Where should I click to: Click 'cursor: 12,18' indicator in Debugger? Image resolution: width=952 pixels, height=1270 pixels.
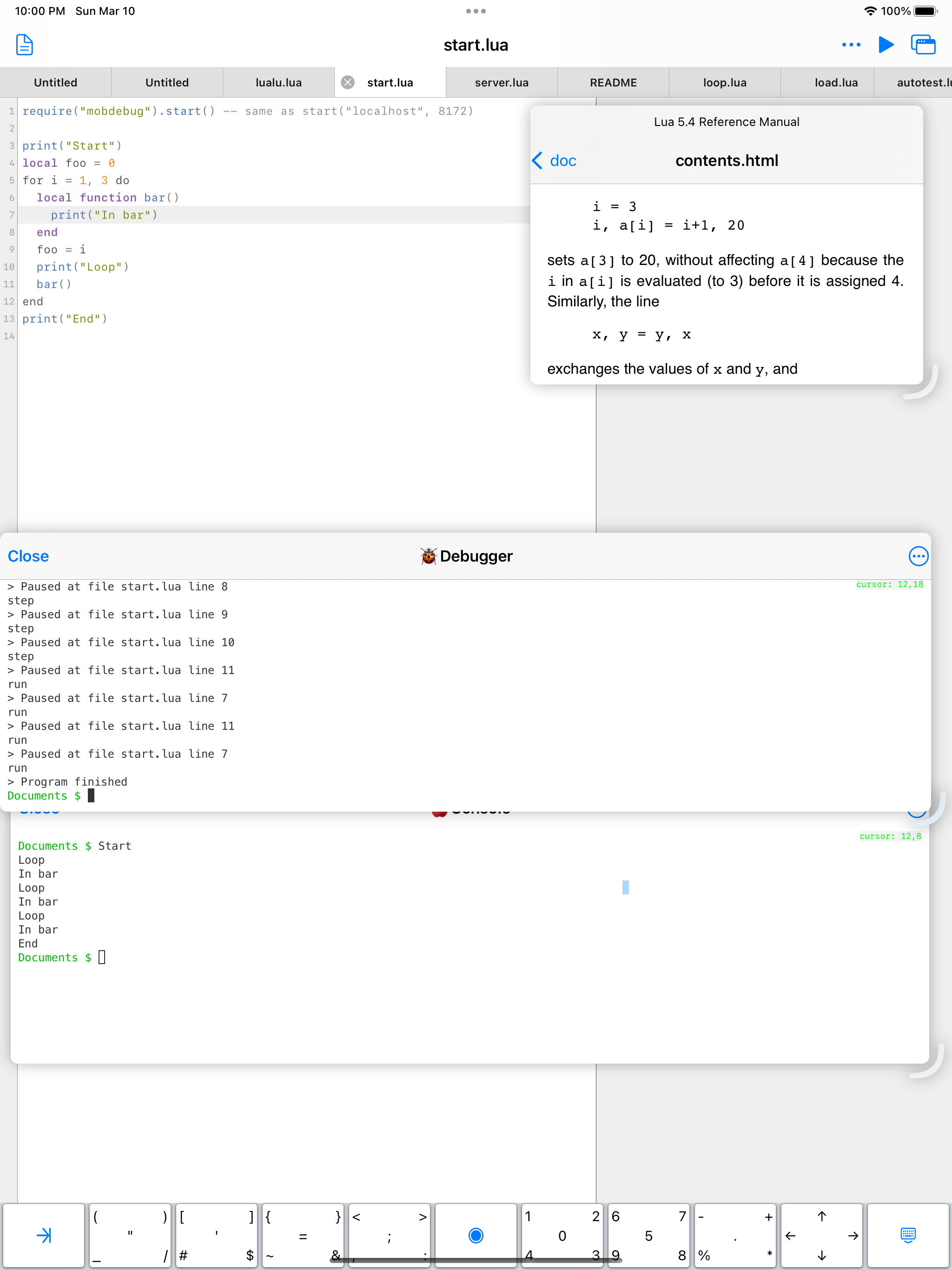(x=889, y=584)
